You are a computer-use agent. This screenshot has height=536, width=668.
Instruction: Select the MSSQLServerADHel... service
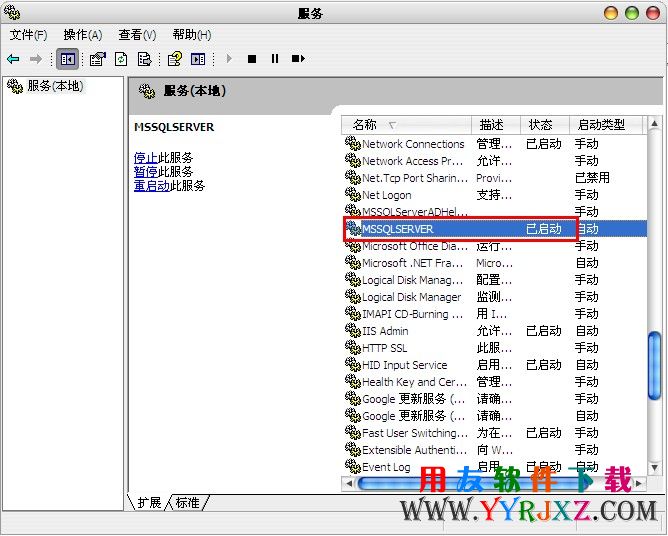click(495, 212)
